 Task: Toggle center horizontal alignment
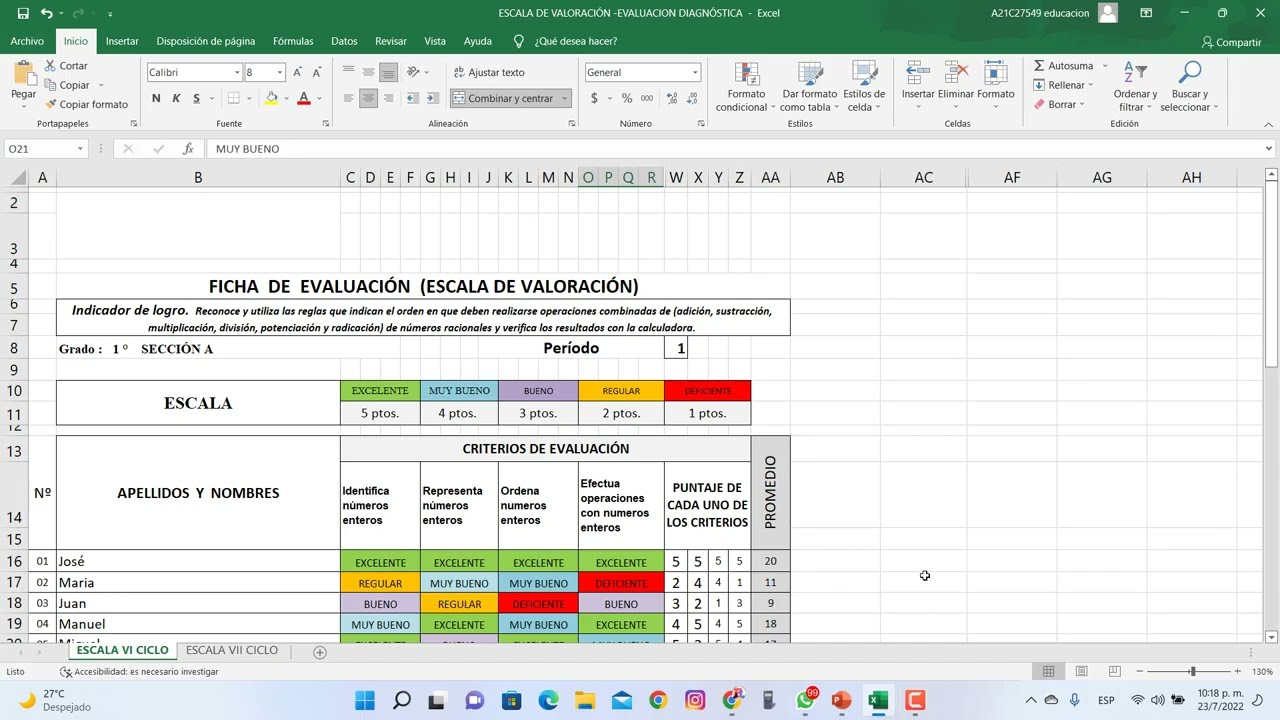(x=368, y=98)
